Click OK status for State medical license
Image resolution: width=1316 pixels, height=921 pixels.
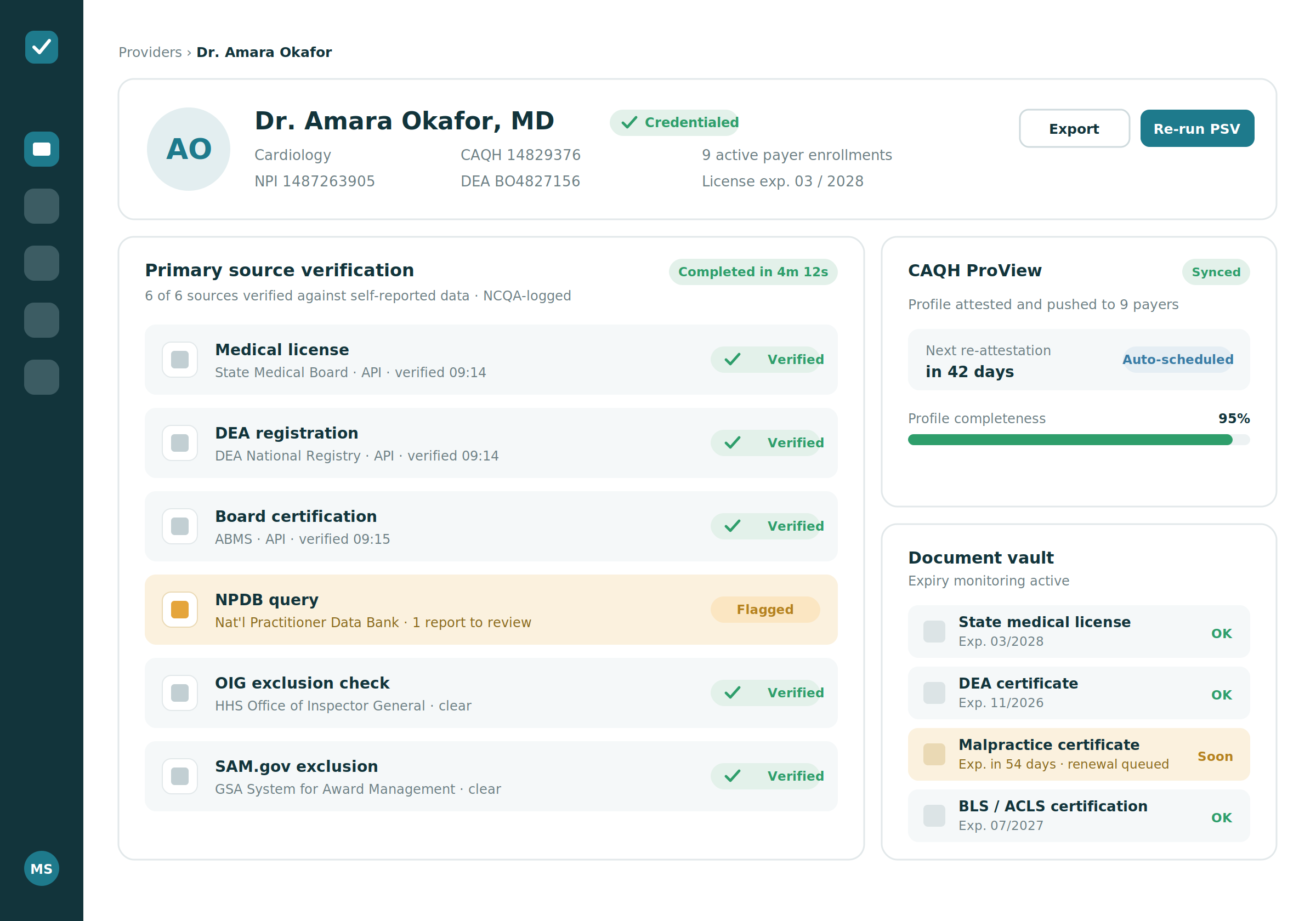(x=1222, y=634)
